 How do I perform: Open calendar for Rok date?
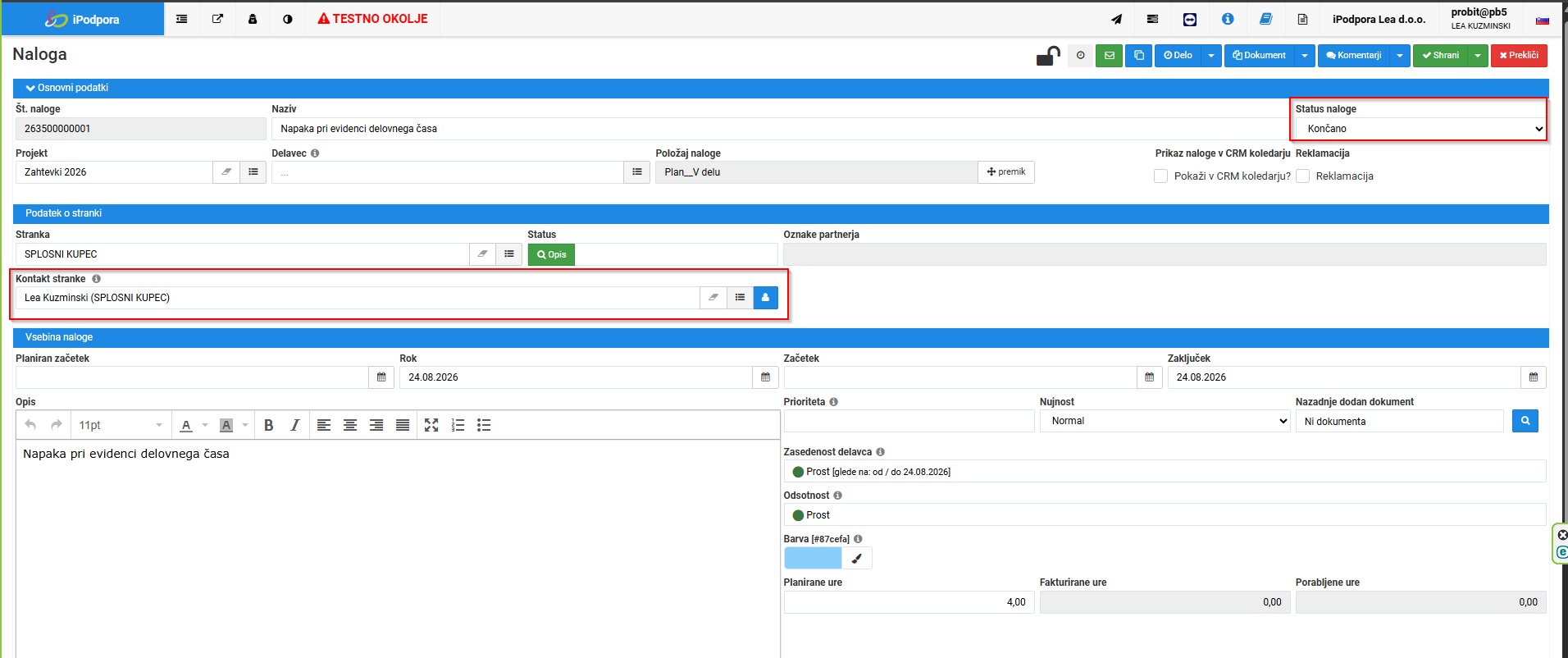coord(765,377)
